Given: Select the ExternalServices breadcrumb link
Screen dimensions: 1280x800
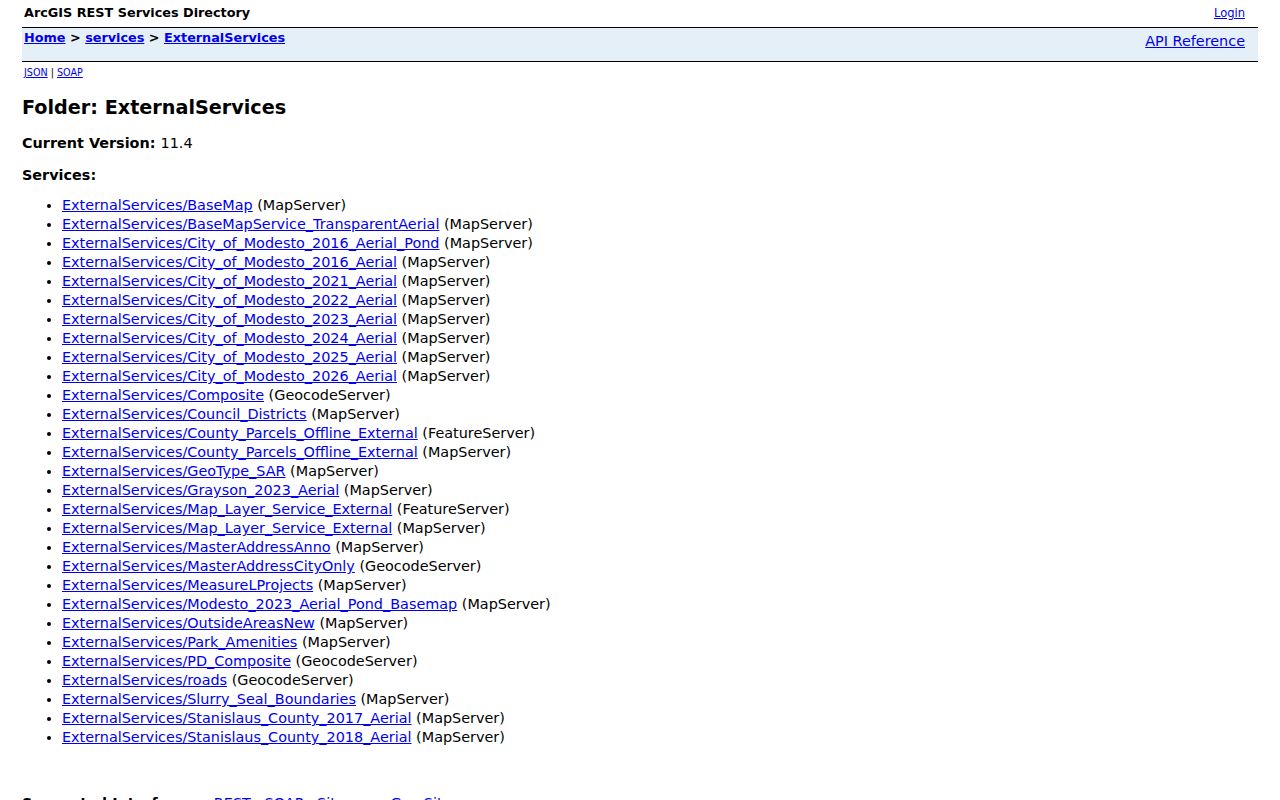Looking at the screenshot, I should [224, 38].
